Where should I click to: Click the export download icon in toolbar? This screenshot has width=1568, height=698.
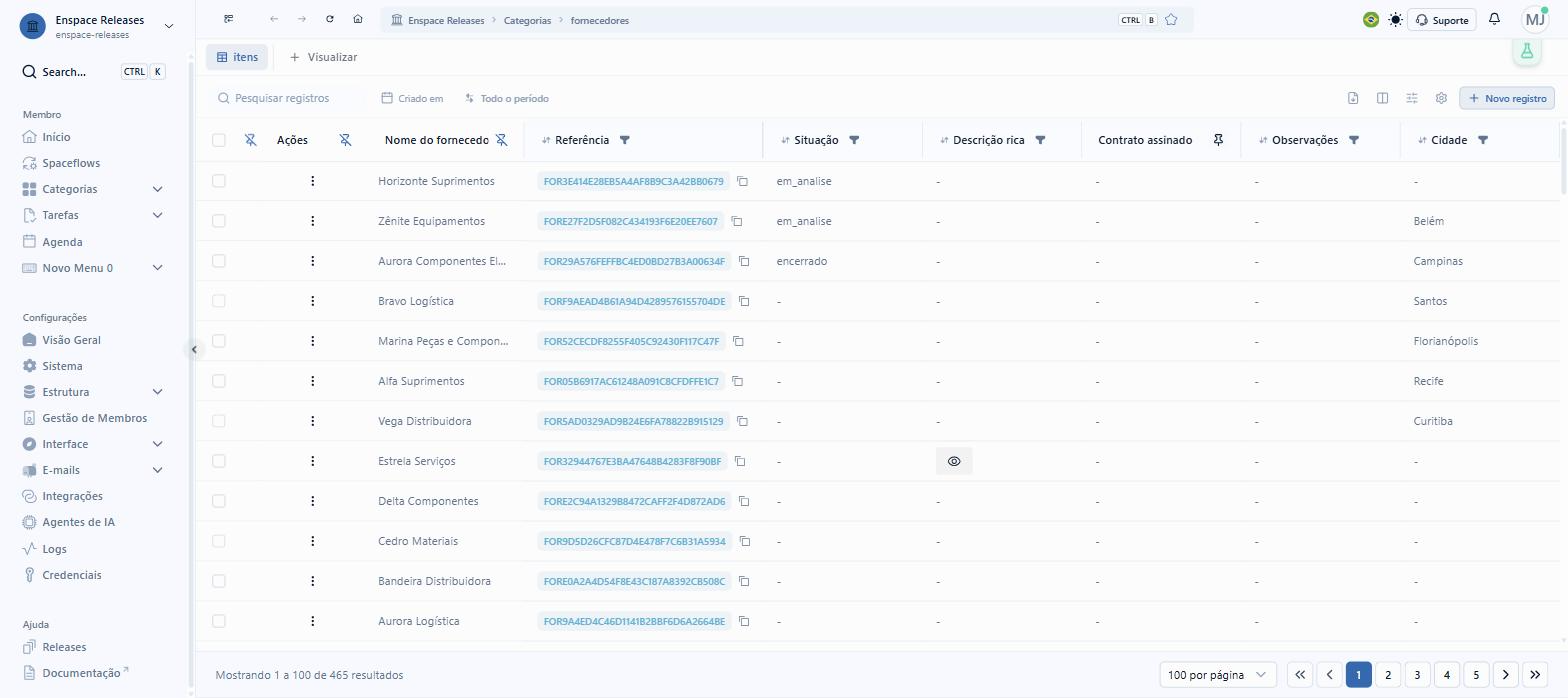click(x=1353, y=98)
